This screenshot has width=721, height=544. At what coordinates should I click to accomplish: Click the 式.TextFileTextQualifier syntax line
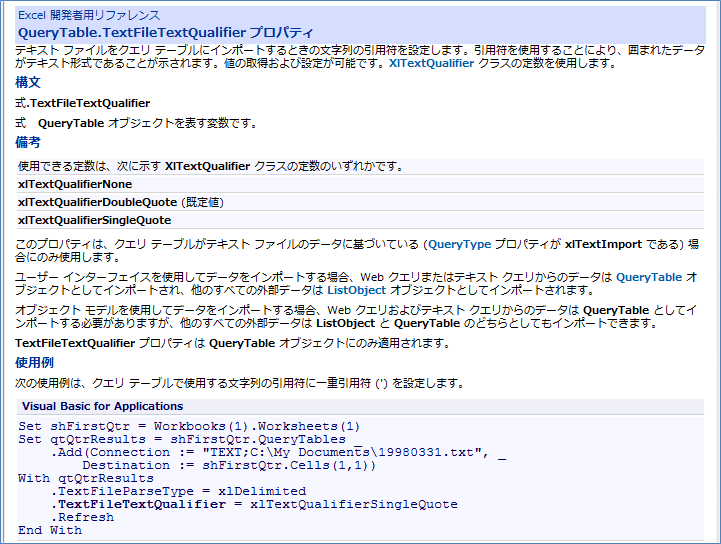(x=83, y=103)
